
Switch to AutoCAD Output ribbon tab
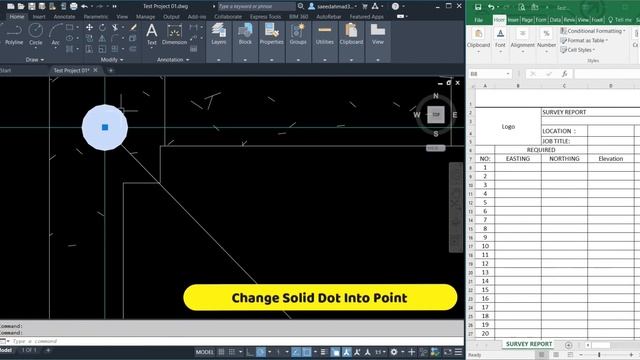171,17
